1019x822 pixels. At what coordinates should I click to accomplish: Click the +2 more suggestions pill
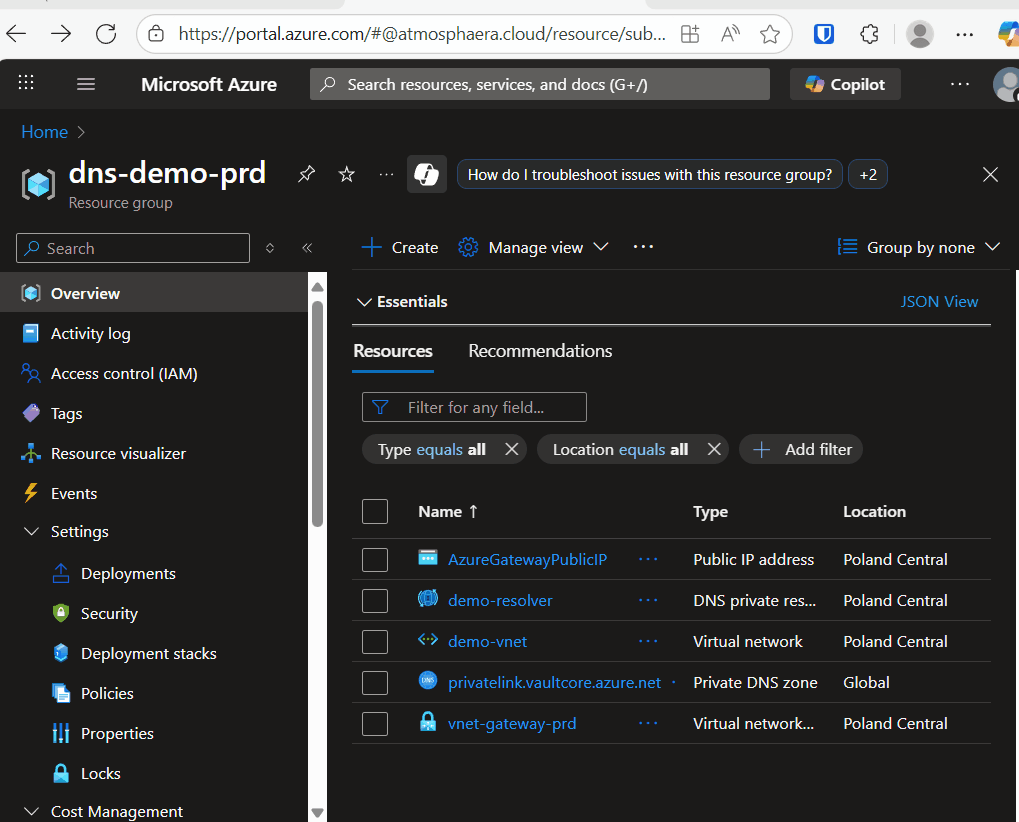tap(868, 174)
